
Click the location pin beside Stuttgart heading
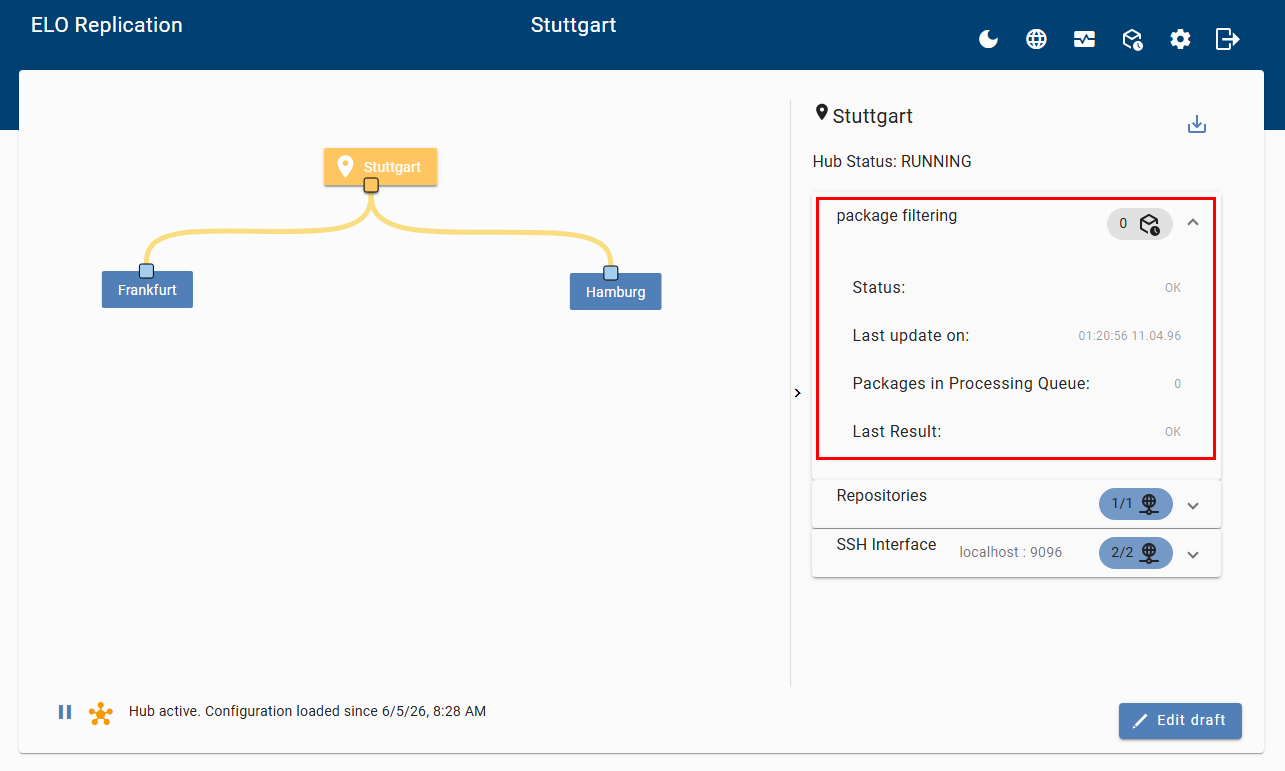click(822, 113)
